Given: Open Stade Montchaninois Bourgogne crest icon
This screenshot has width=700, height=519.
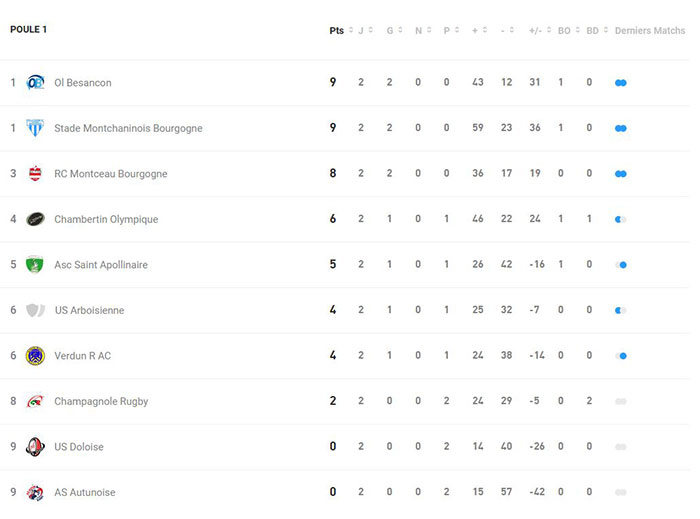Looking at the screenshot, I should [x=35, y=128].
